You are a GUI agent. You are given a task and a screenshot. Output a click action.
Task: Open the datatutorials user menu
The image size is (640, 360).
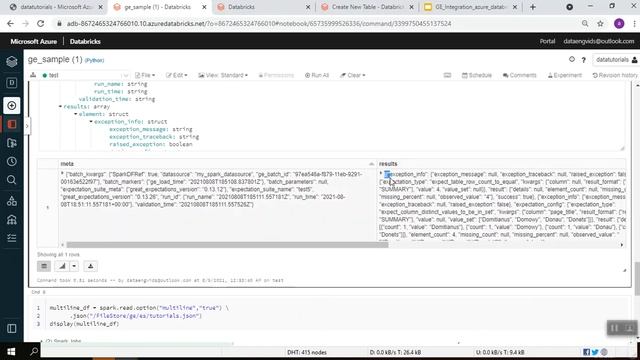(616, 60)
